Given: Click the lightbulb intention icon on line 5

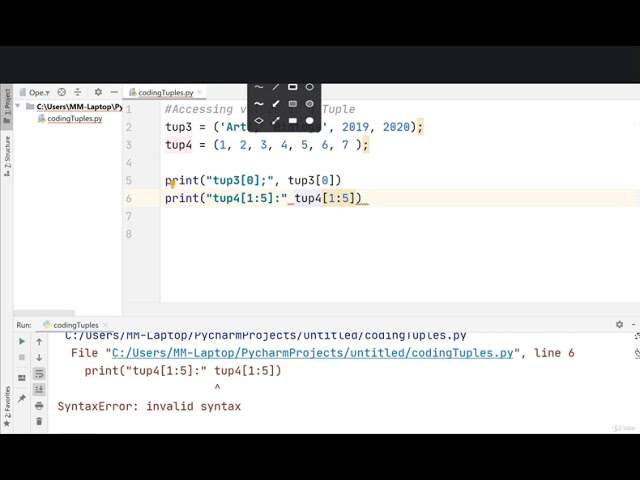Looking at the screenshot, I should click(x=172, y=184).
